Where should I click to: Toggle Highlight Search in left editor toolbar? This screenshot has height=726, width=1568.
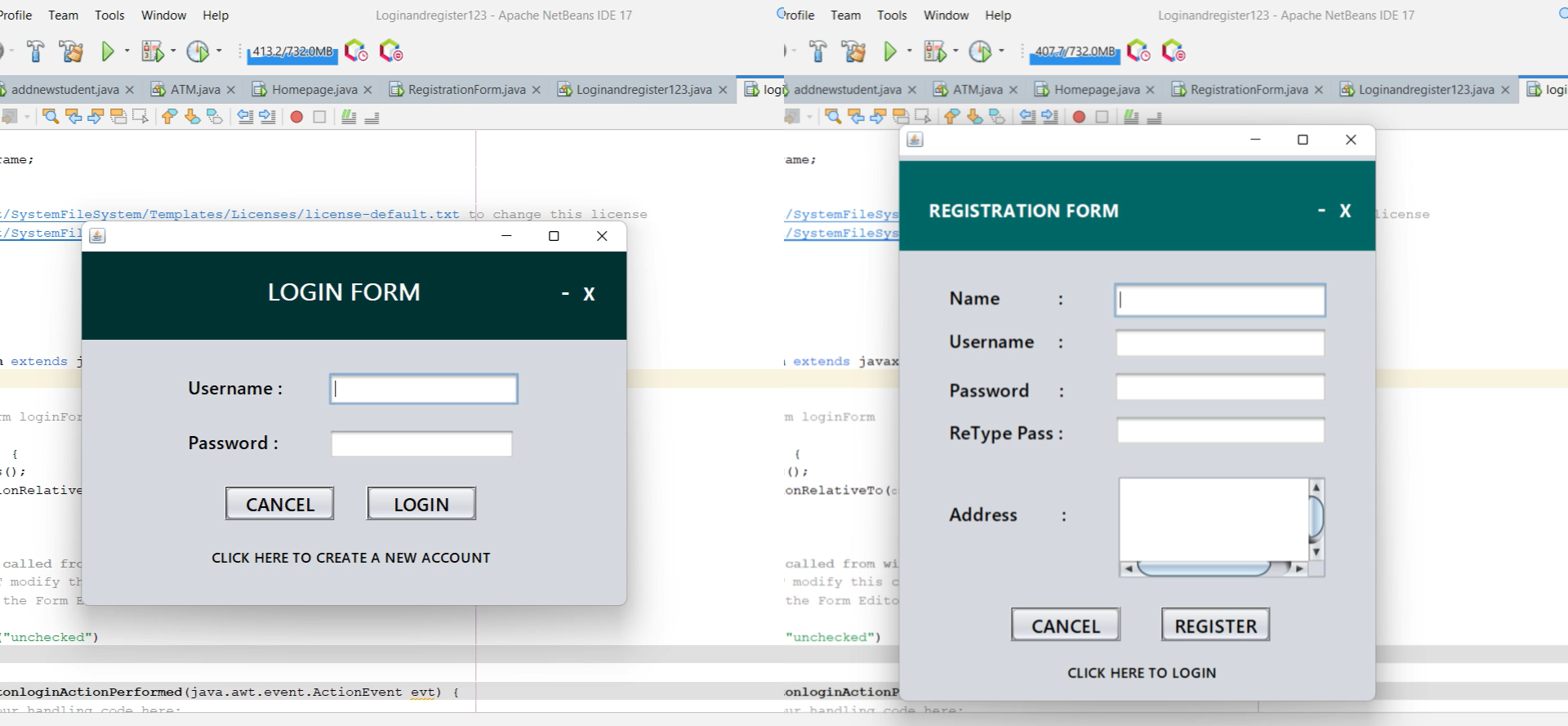tap(118, 117)
